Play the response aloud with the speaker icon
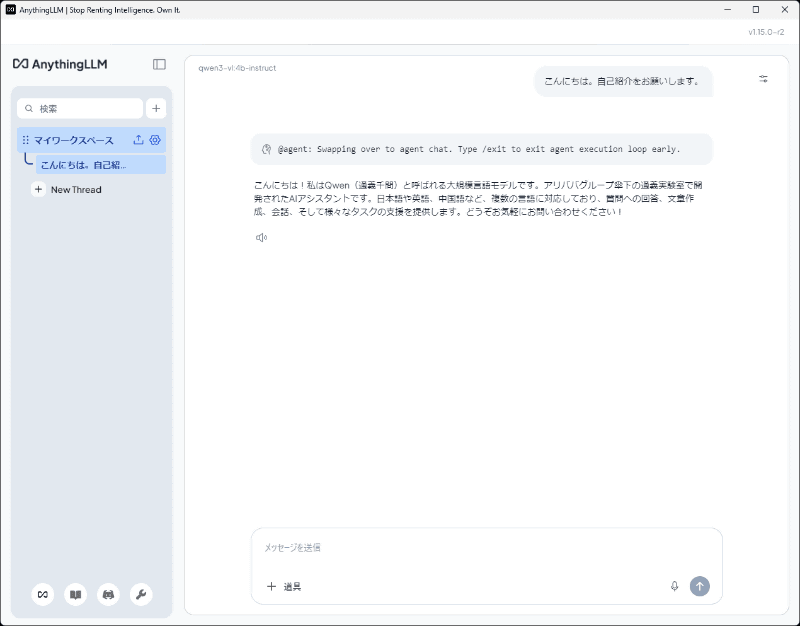This screenshot has width=800, height=626. click(x=261, y=237)
